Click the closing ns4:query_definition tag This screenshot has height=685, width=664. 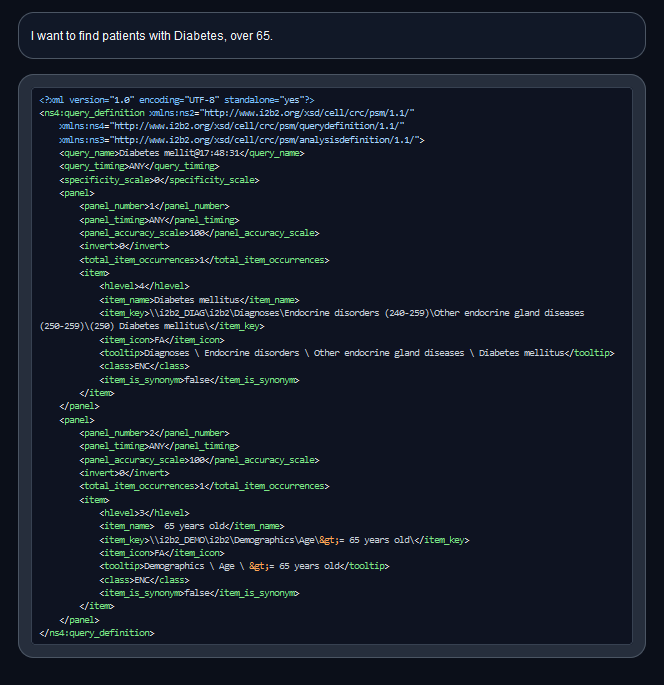(x=97, y=632)
